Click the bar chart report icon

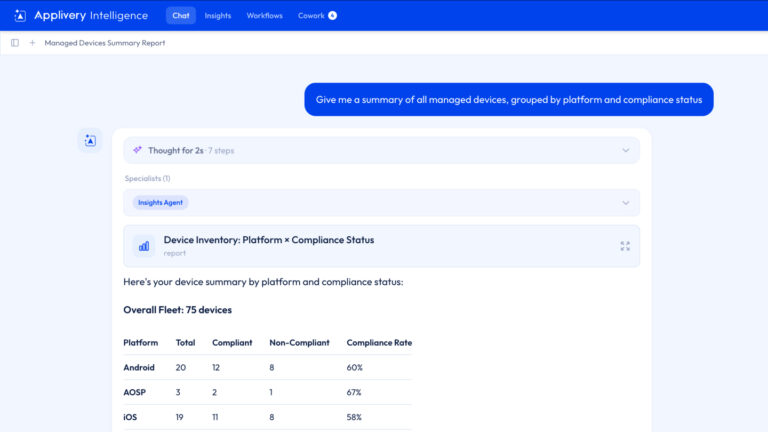pos(144,246)
